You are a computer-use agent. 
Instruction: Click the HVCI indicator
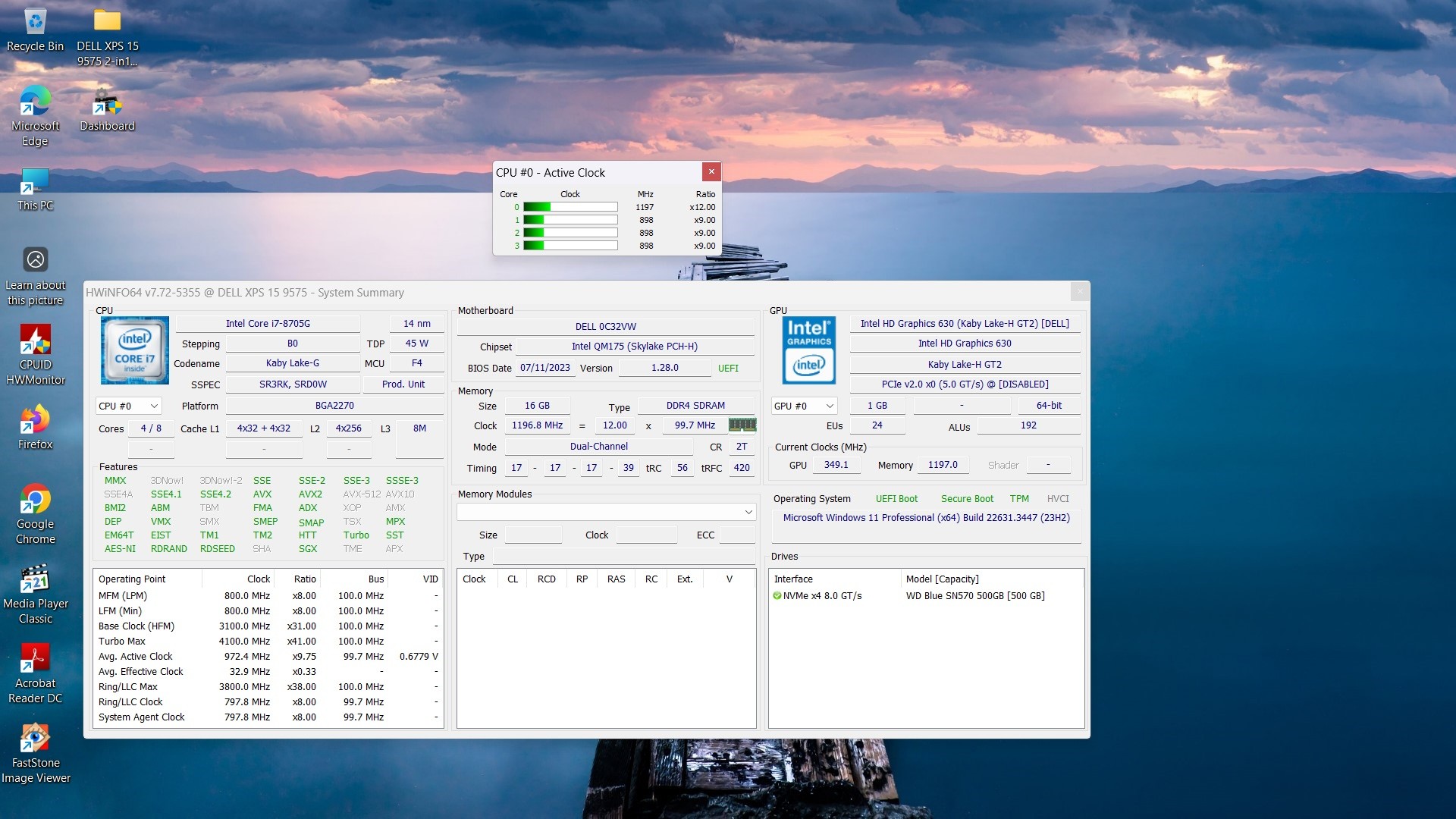[1058, 499]
